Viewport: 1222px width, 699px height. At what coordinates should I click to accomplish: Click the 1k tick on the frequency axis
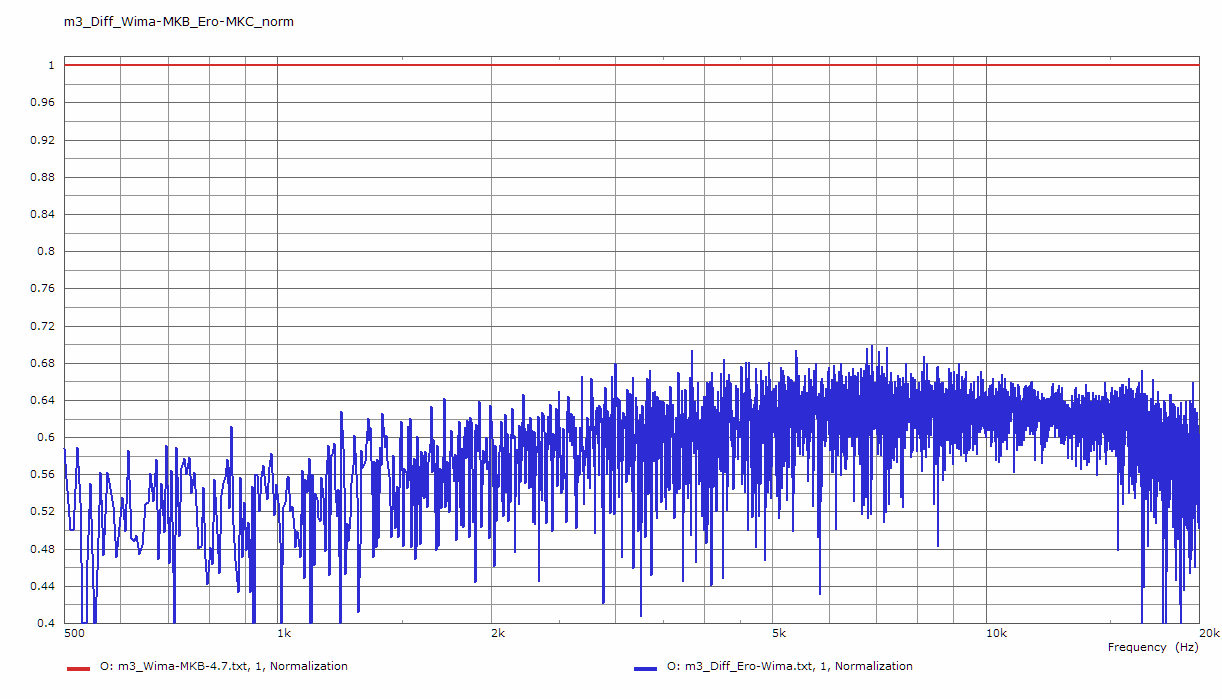click(284, 633)
